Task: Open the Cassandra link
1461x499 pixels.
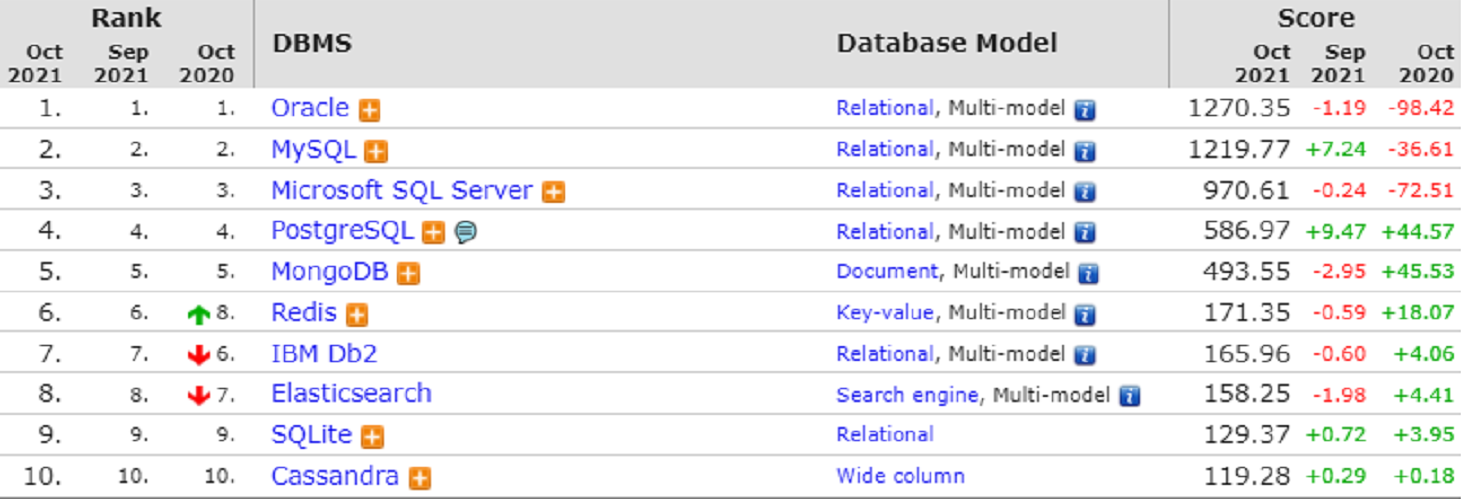Action: point(335,477)
